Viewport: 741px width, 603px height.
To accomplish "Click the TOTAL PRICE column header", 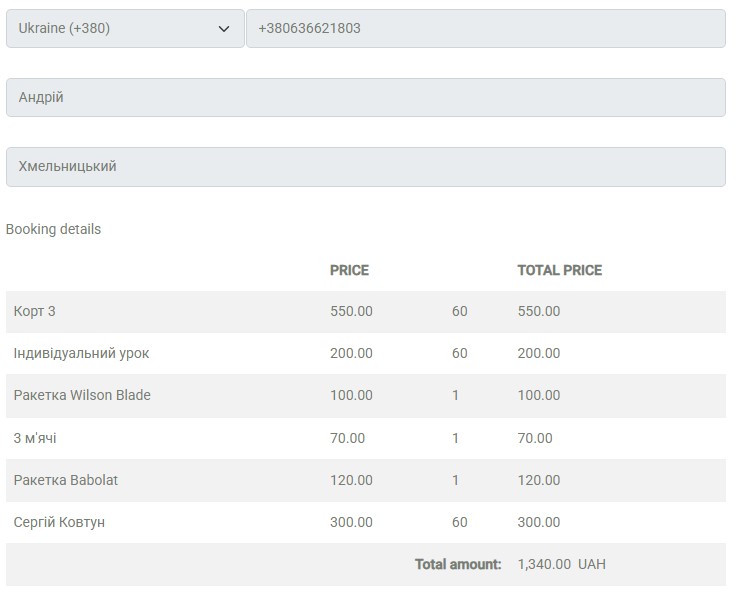I will (x=559, y=270).
